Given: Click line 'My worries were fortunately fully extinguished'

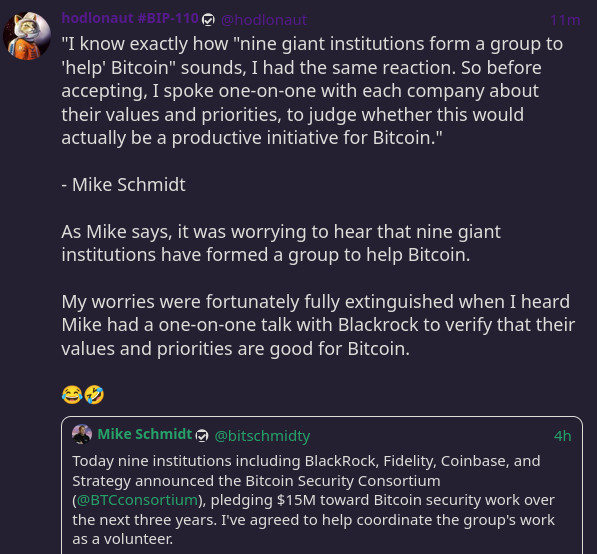Looking at the screenshot, I should [316, 302].
